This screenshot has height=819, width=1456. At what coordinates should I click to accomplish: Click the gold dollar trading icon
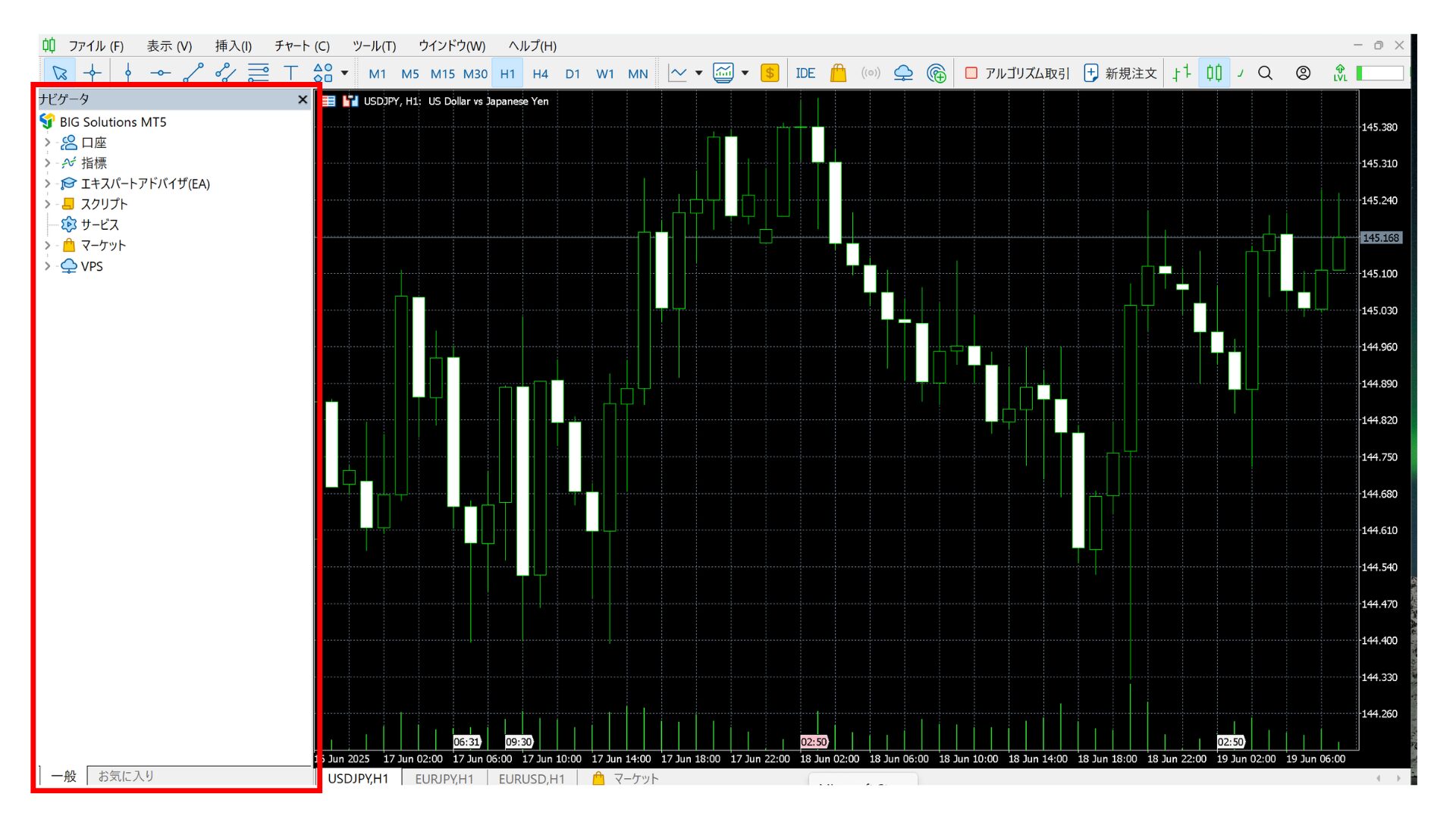click(770, 73)
